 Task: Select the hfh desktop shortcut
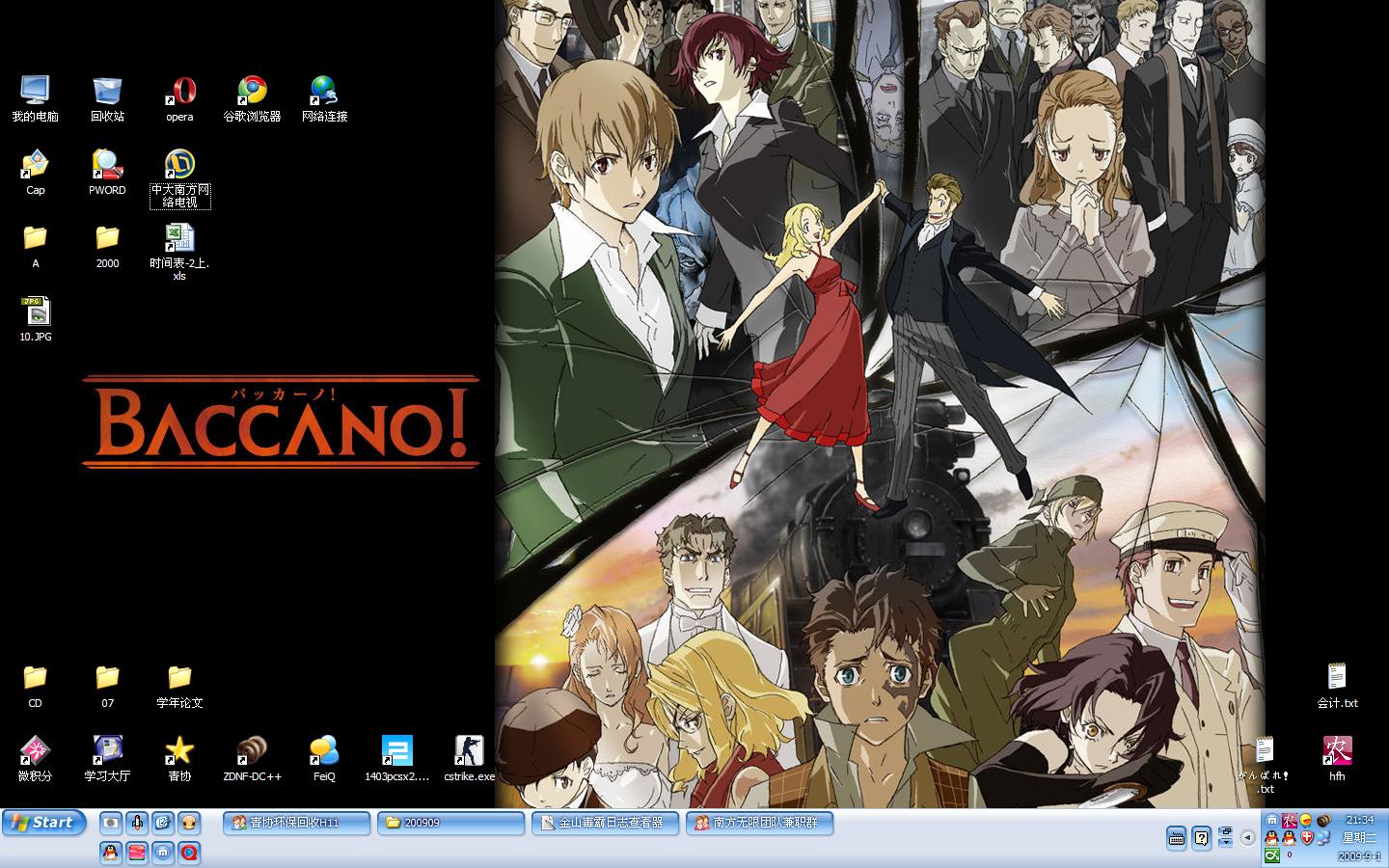[1337, 759]
